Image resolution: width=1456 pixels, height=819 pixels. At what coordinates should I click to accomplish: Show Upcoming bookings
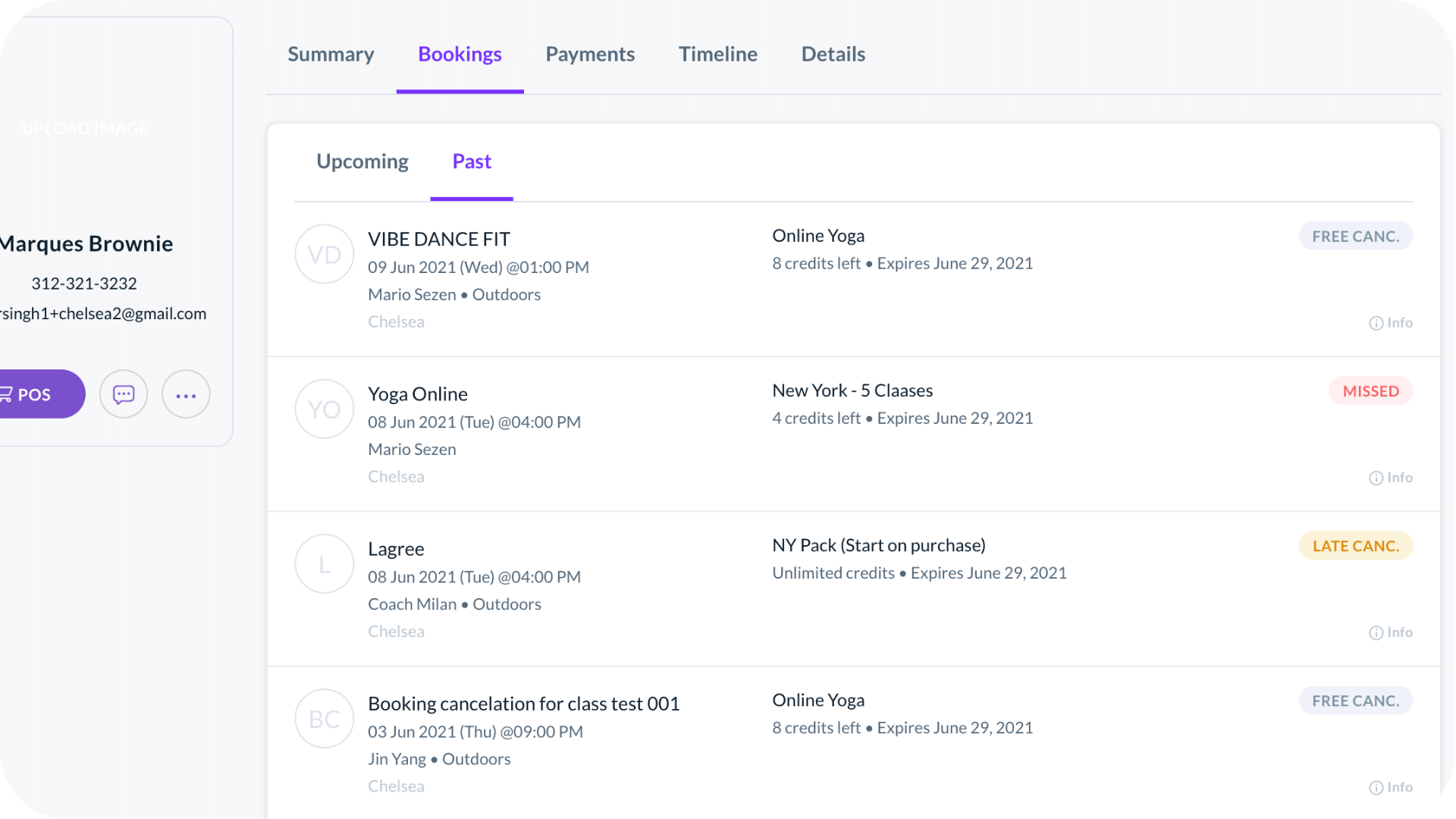coord(362,162)
